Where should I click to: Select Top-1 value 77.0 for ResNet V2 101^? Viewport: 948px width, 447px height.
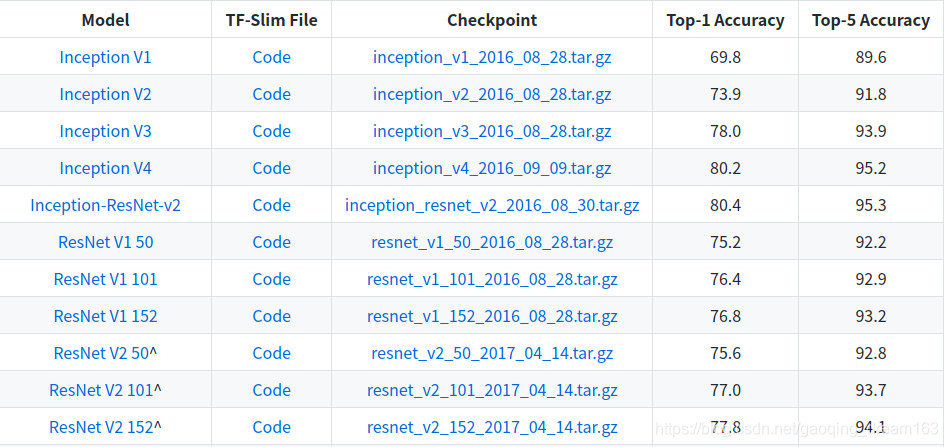pyautogui.click(x=726, y=390)
